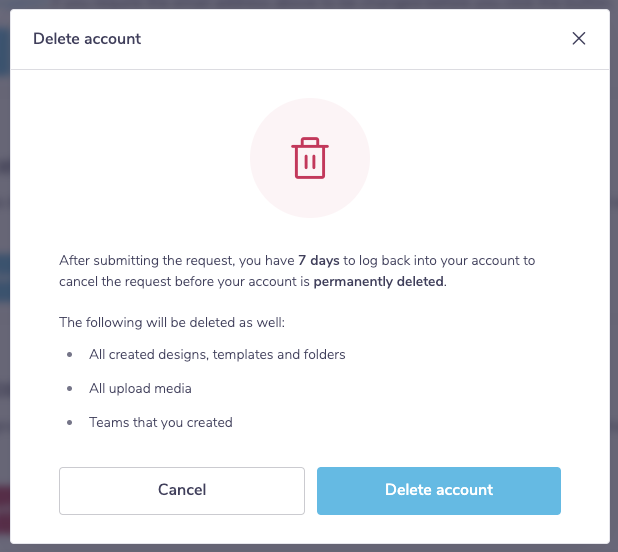Screen dimensions: 618x552
Task: Select the "All upload media" list item
Action: 140,388
